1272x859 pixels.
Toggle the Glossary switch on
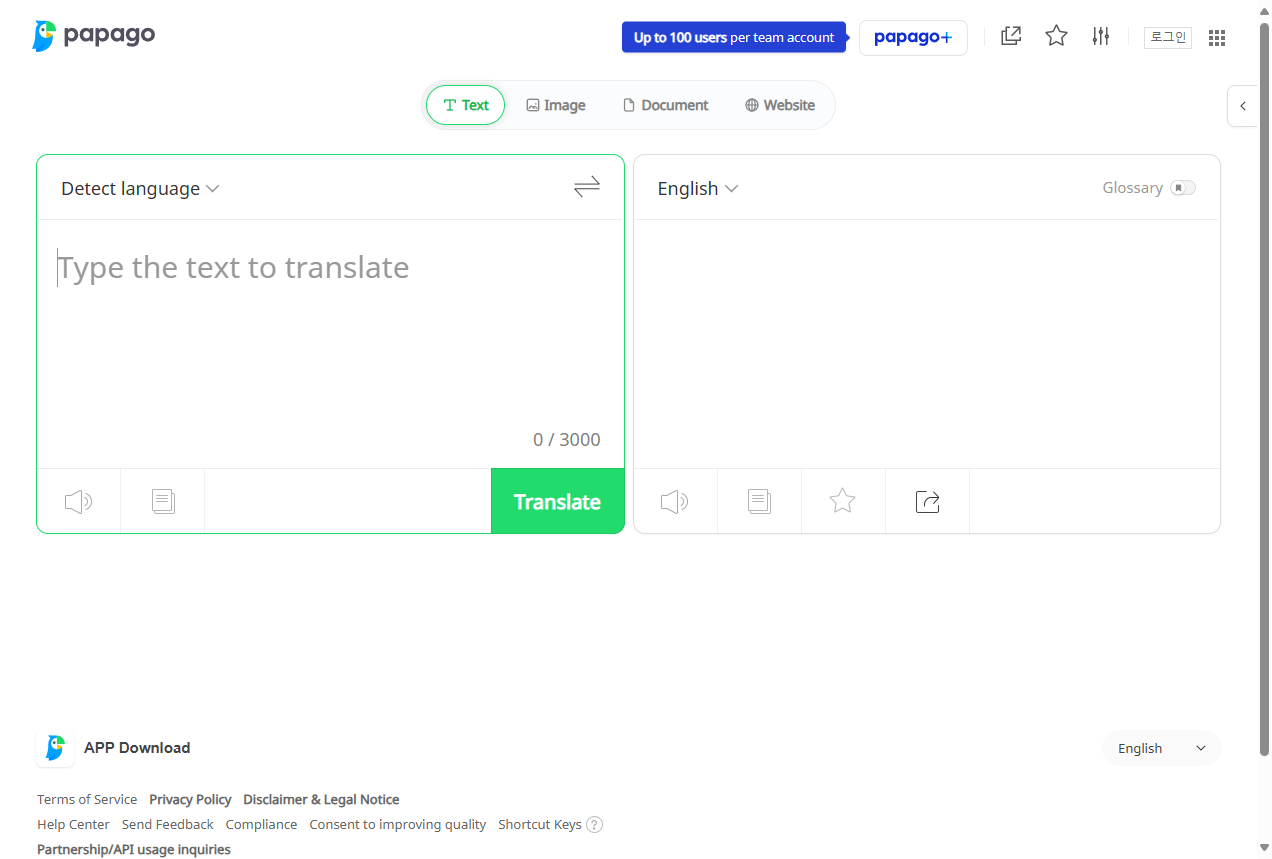click(x=1183, y=188)
